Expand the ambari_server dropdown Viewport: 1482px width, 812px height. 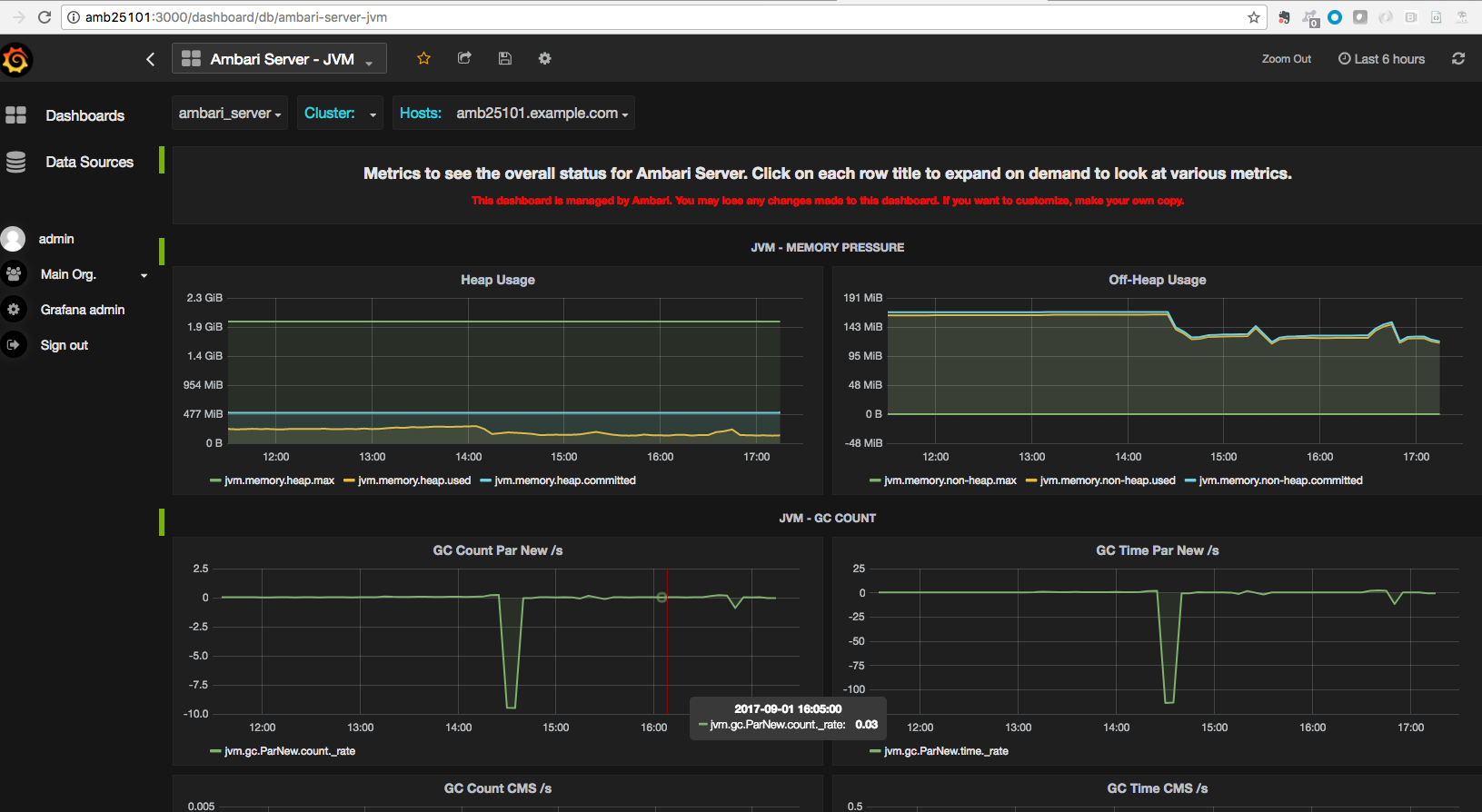tap(230, 114)
